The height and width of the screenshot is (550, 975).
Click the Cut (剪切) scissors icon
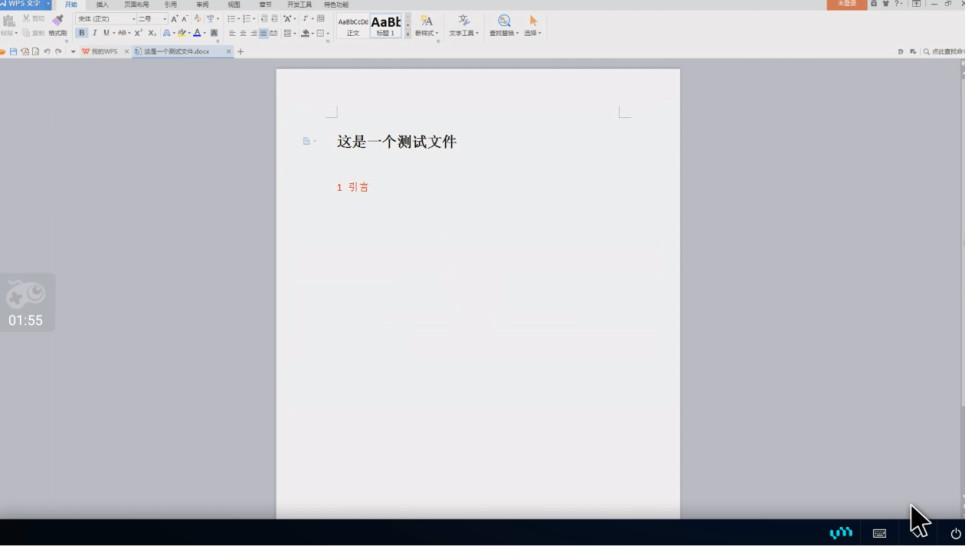(26, 19)
